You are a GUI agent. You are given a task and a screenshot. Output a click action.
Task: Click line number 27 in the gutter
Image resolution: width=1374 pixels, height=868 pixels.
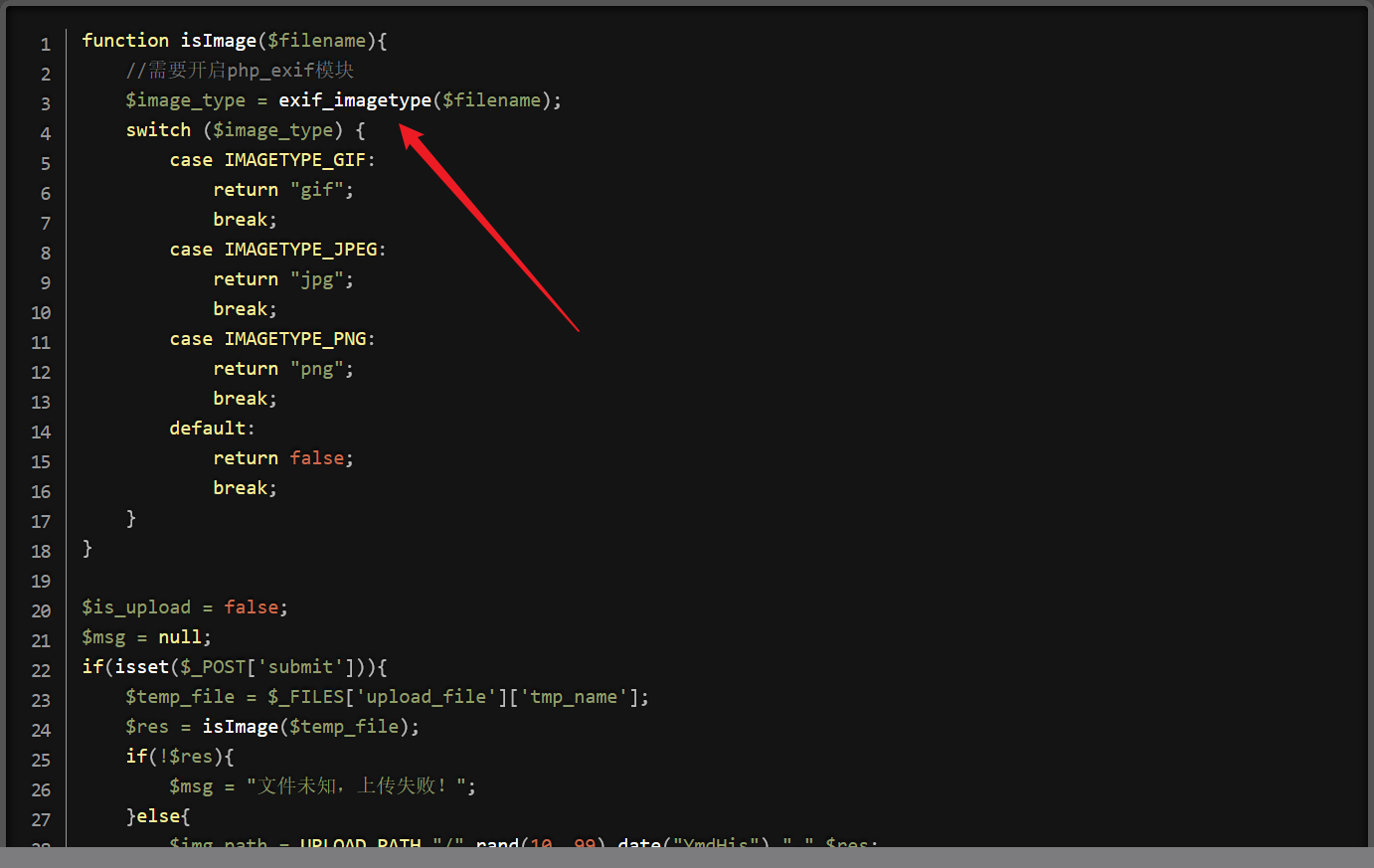pyautogui.click(x=41, y=820)
